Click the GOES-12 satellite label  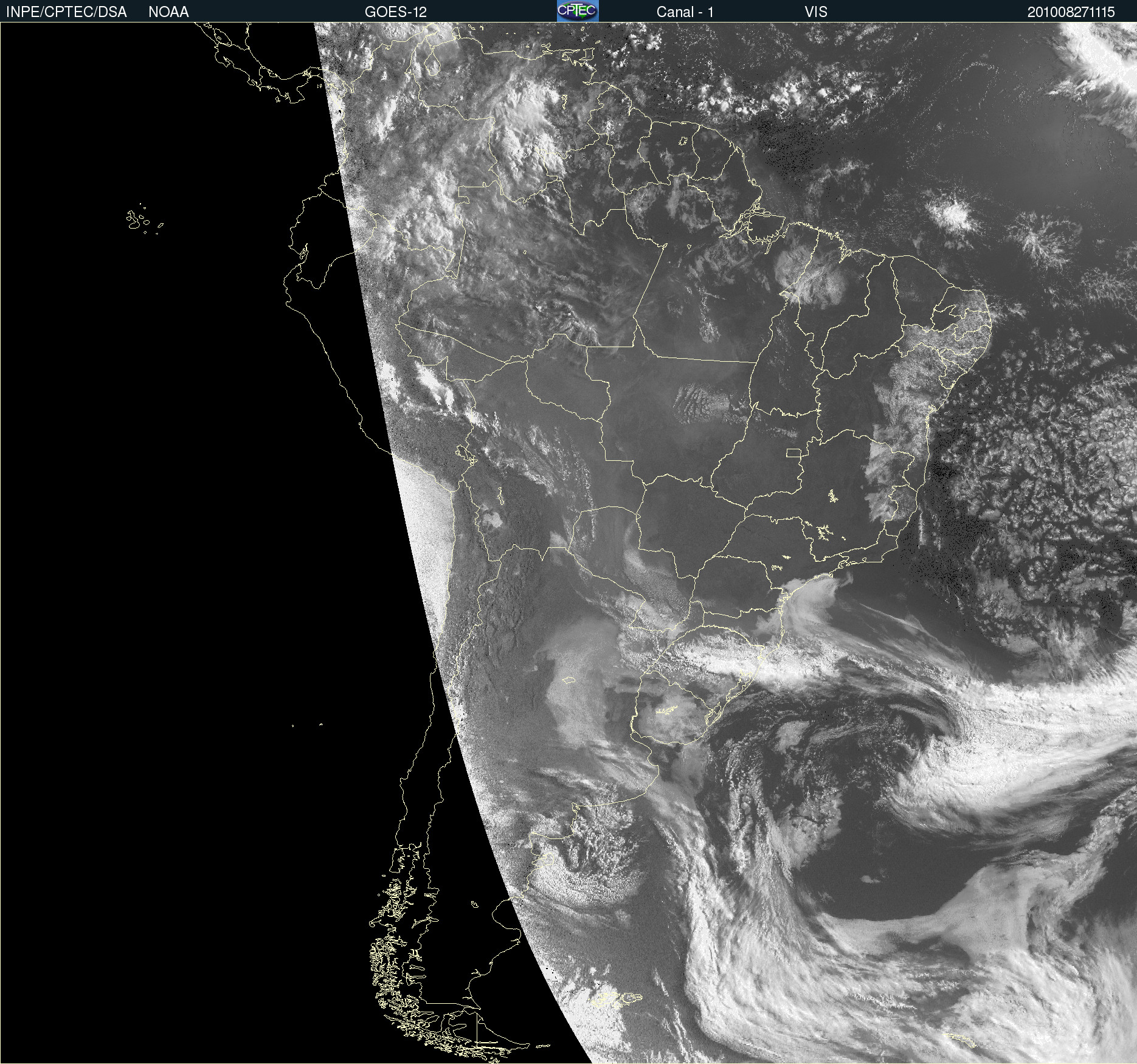click(x=396, y=12)
